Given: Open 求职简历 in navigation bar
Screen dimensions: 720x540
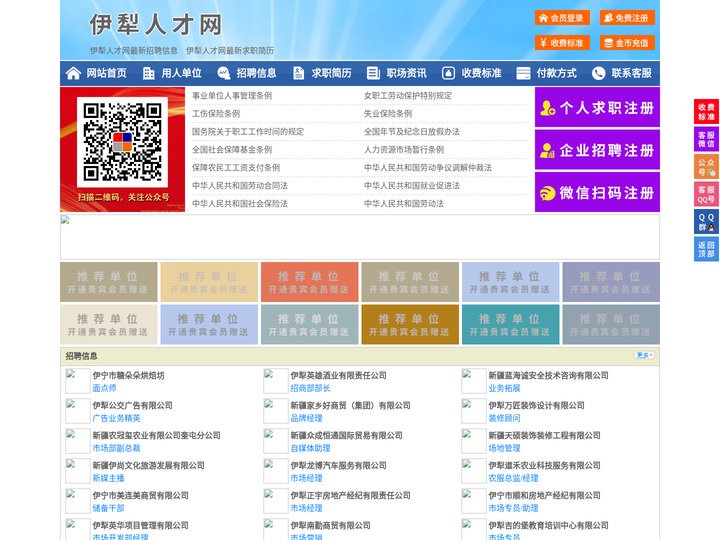Looking at the screenshot, I should (332, 73).
